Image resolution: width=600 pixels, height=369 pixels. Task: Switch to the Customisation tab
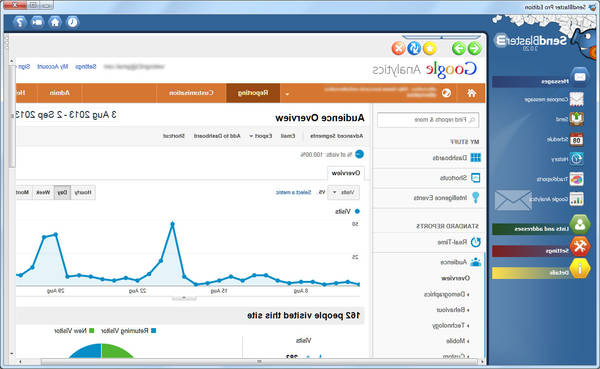(x=191, y=93)
